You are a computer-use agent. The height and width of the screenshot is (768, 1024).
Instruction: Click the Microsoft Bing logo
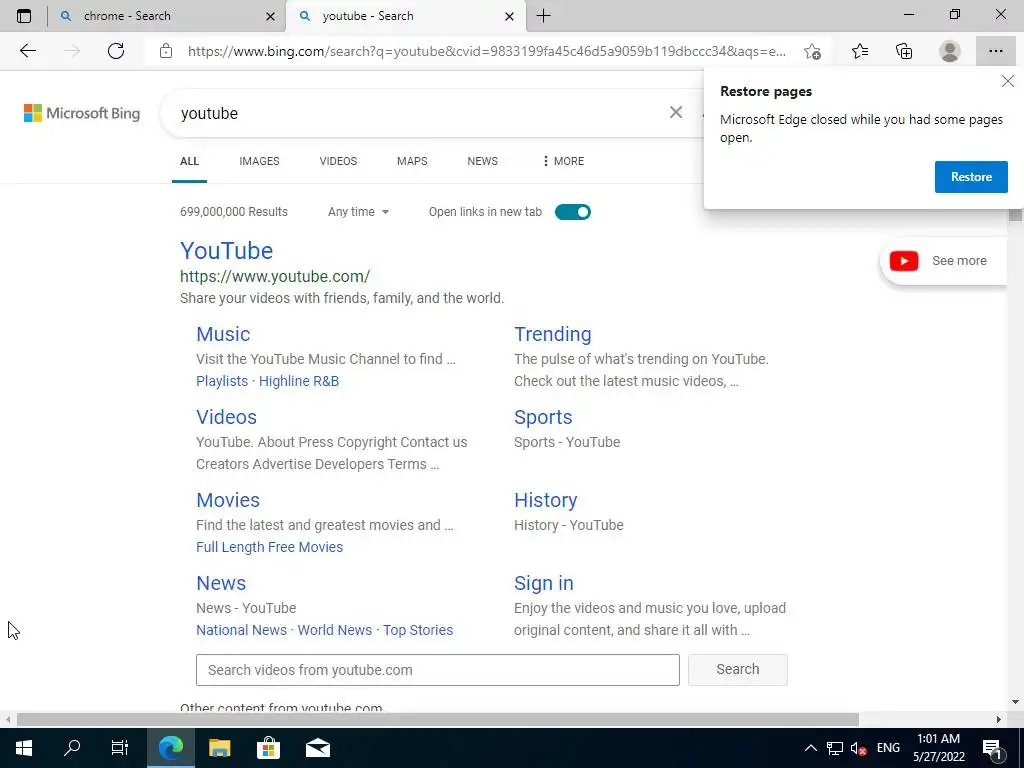click(82, 113)
